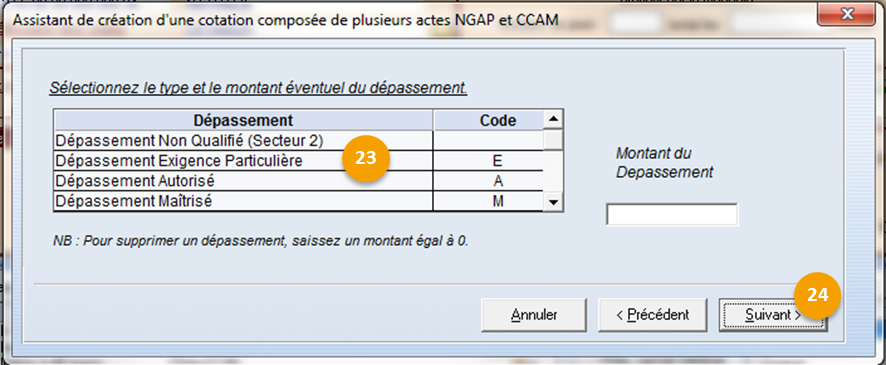Click the orange 23 step marker
Screen dimensions: 886x365
click(x=366, y=158)
